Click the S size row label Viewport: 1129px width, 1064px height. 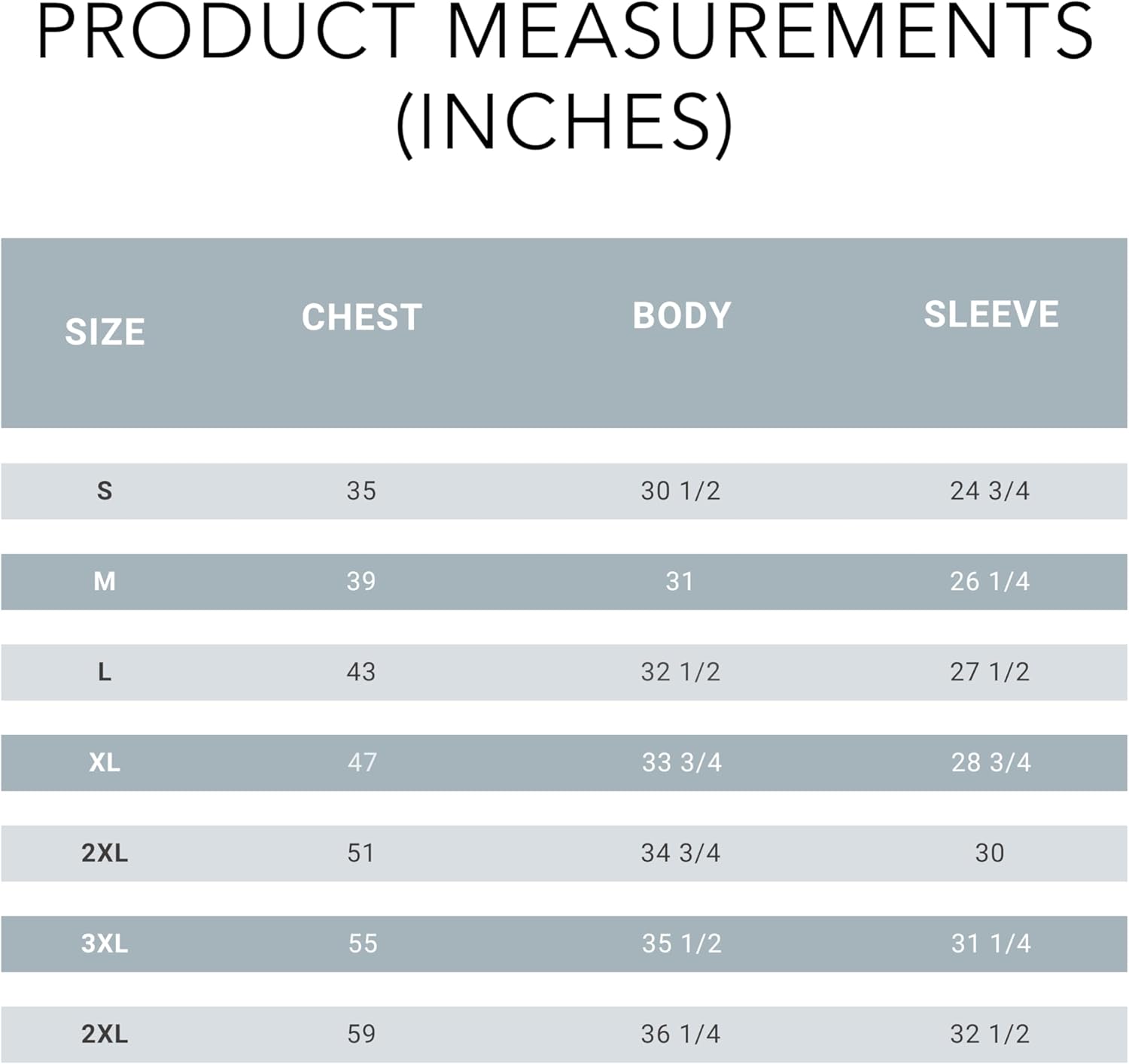(x=105, y=491)
